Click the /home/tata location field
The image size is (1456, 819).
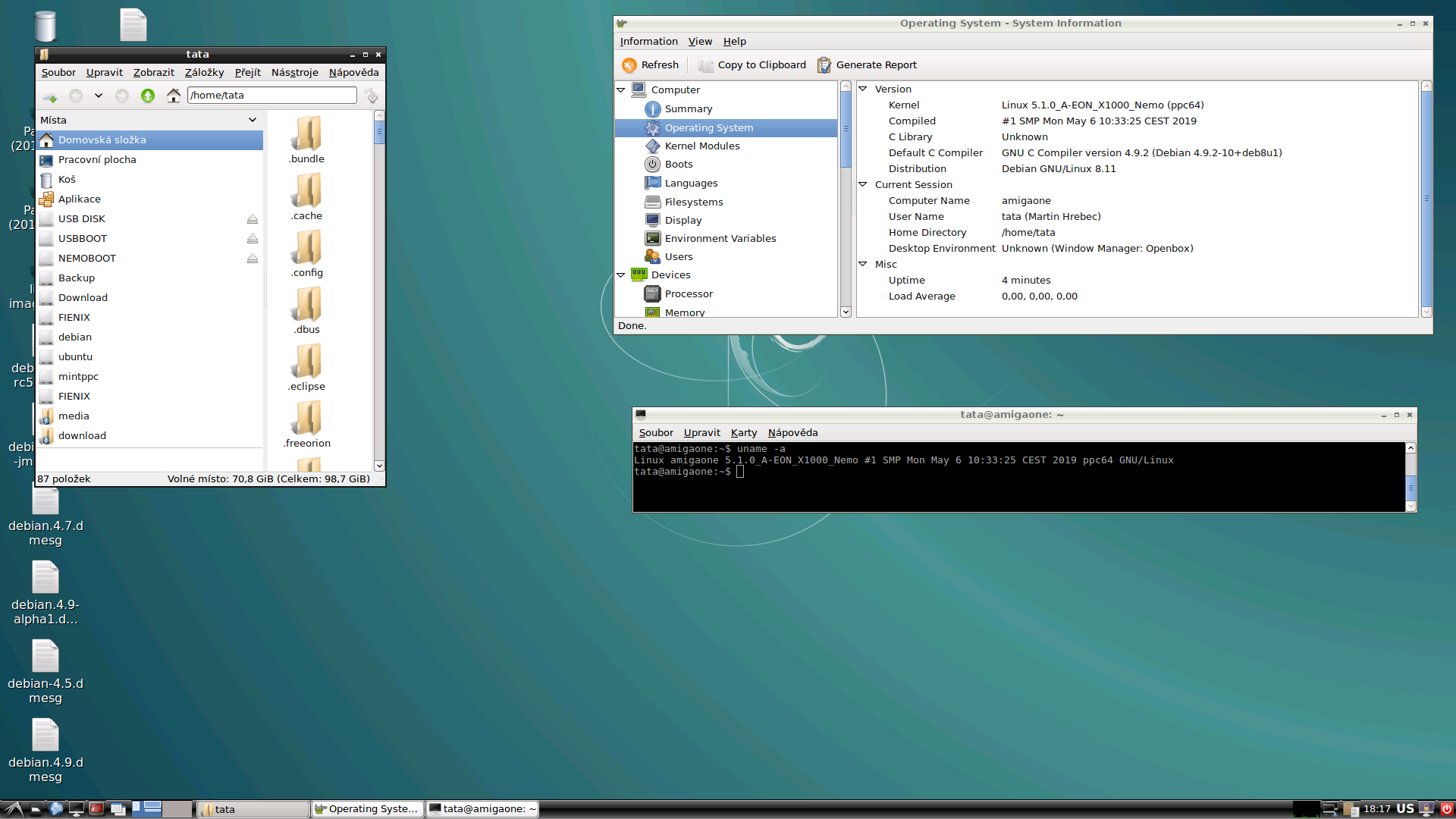coord(271,96)
